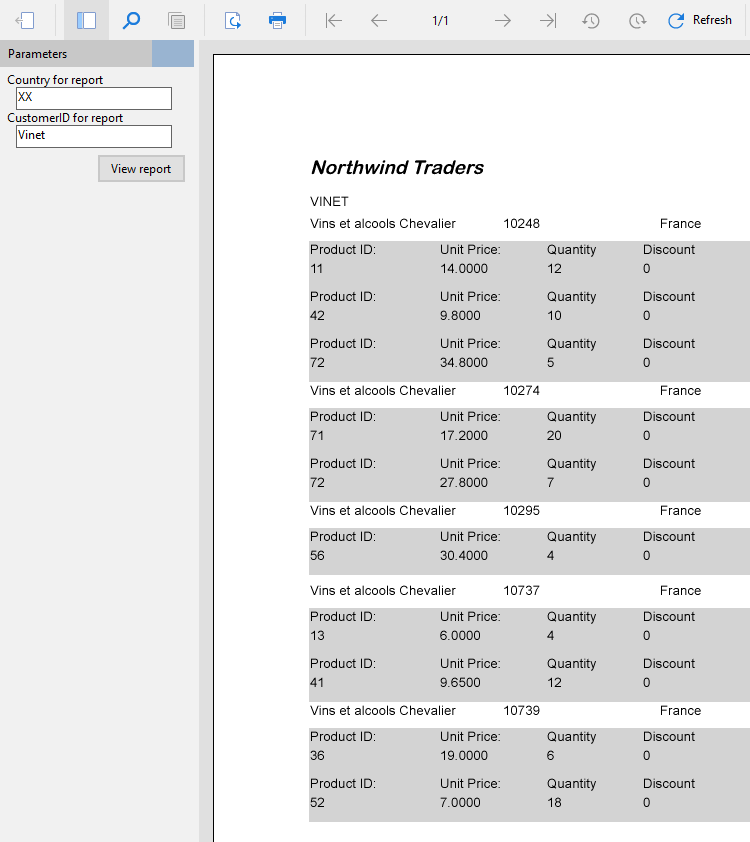Click quantity value 20
This screenshot has height=842, width=750.
(554, 435)
